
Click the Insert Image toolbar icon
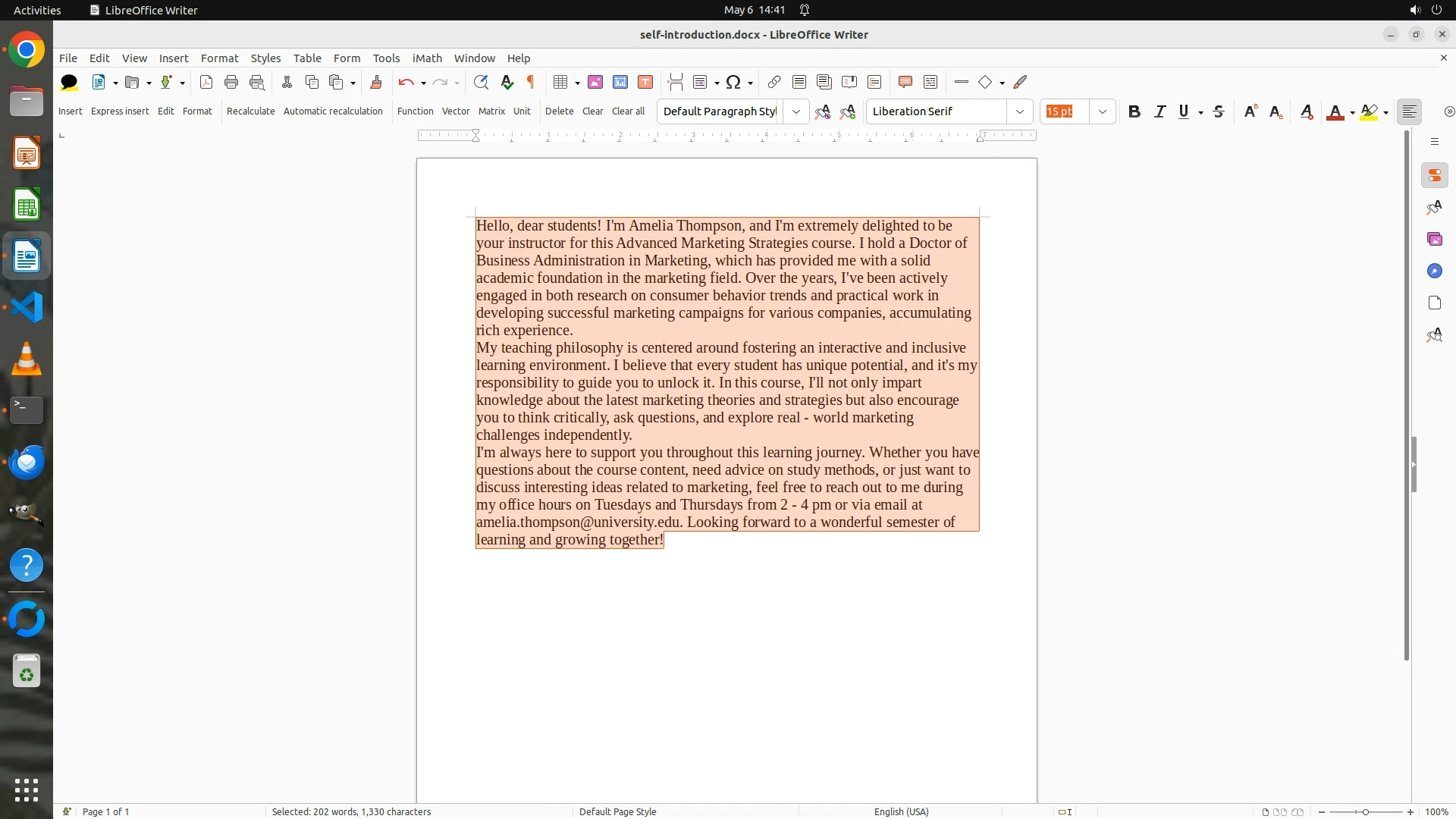(595, 82)
